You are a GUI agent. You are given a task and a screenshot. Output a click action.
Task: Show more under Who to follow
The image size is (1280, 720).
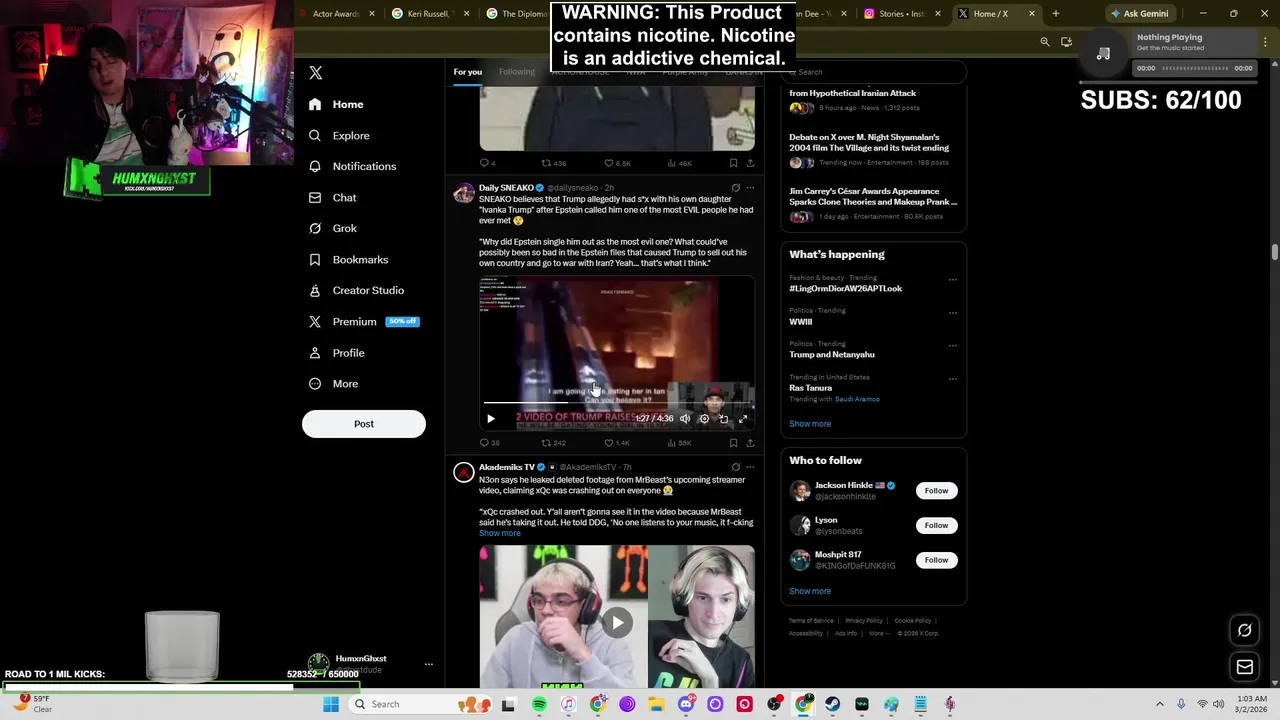(x=810, y=591)
